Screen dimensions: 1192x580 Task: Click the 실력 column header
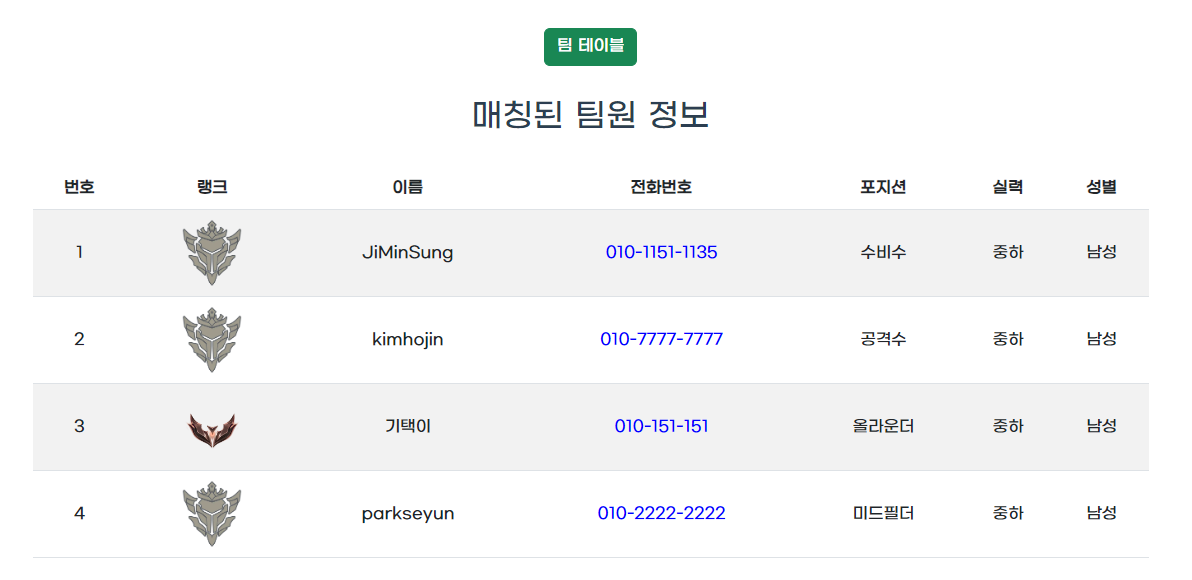tap(1007, 187)
